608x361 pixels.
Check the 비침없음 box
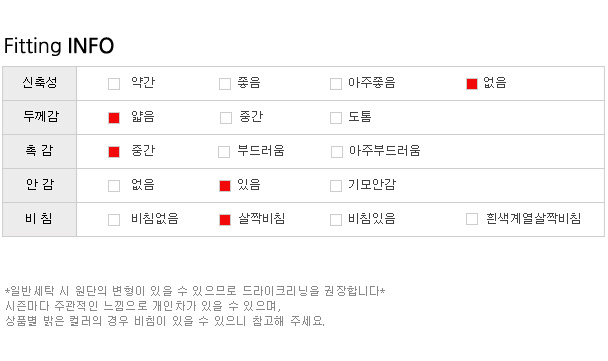coord(114,220)
